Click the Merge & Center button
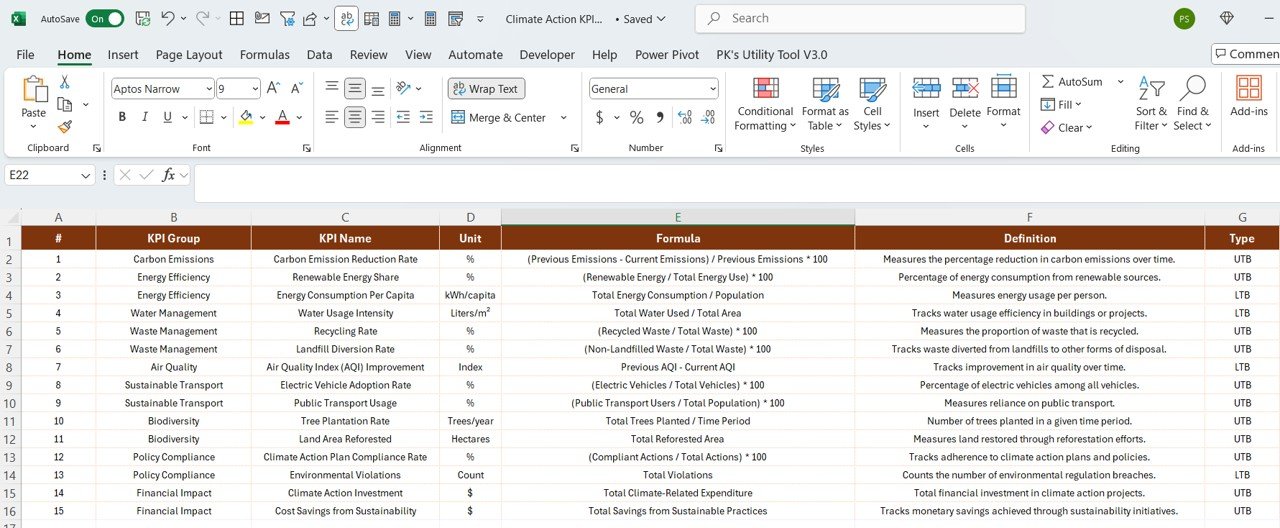This screenshot has height=528, width=1280. [x=499, y=117]
